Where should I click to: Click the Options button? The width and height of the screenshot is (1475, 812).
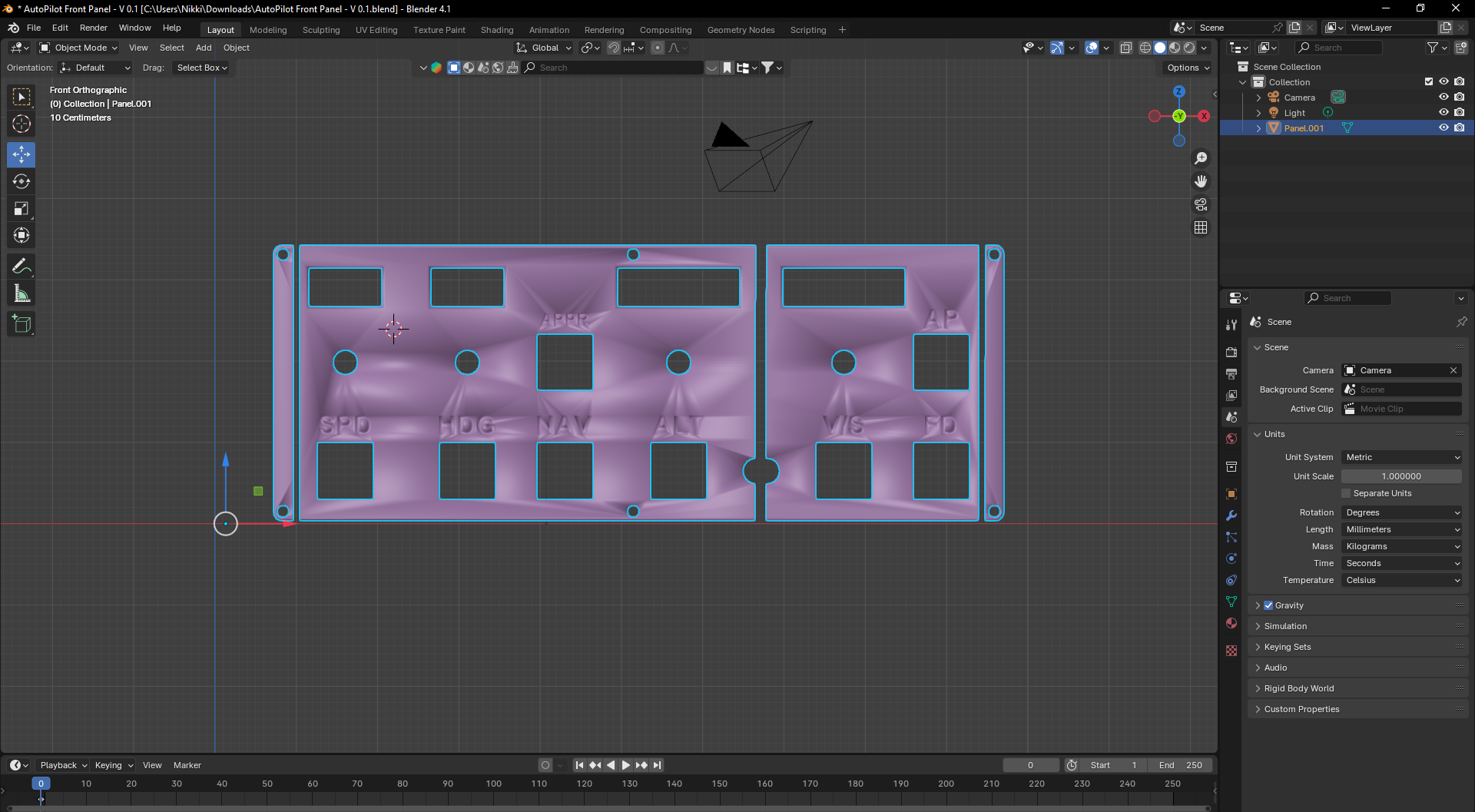(1188, 68)
